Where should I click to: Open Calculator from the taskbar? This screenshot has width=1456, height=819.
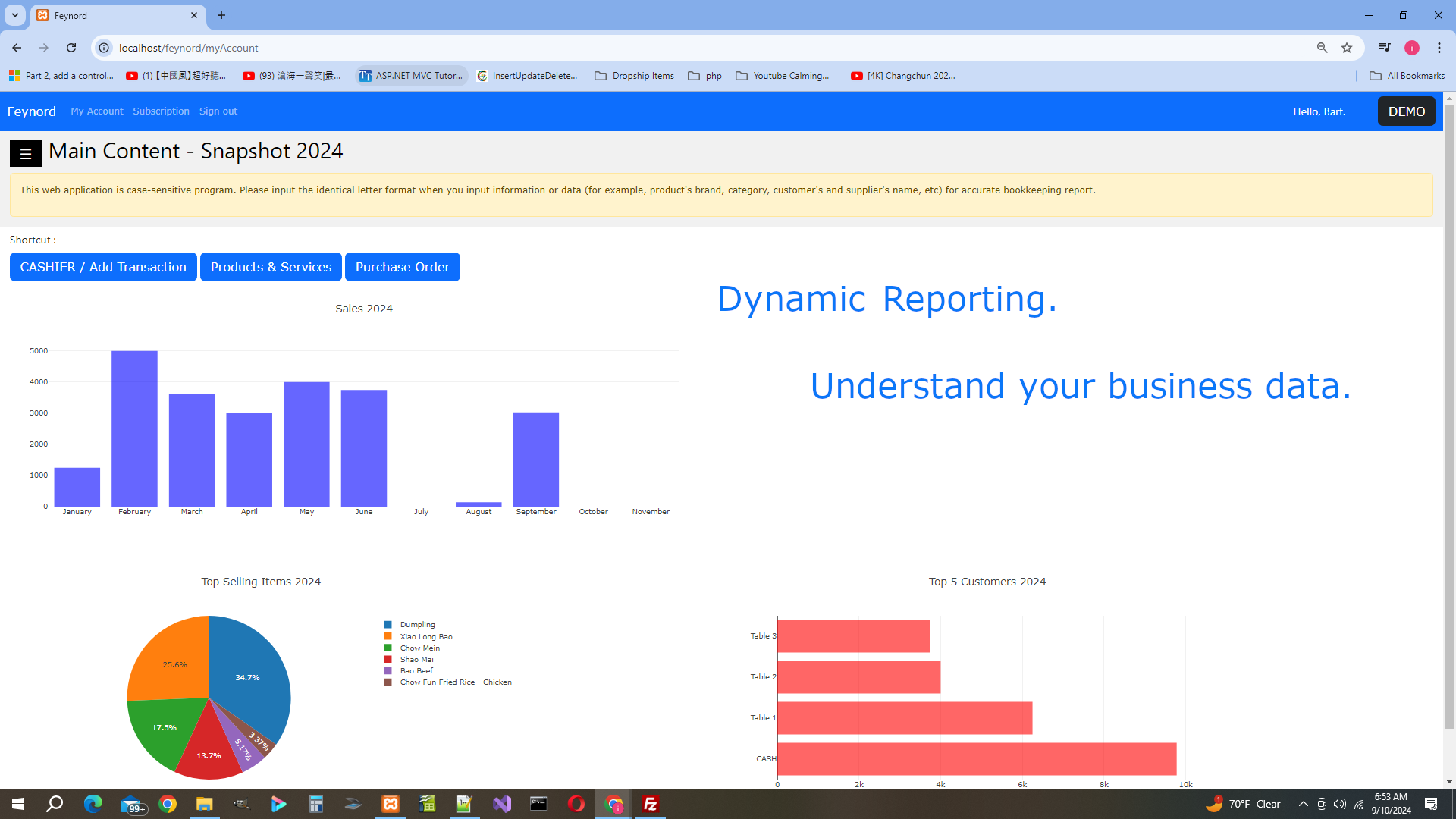[x=315, y=804]
